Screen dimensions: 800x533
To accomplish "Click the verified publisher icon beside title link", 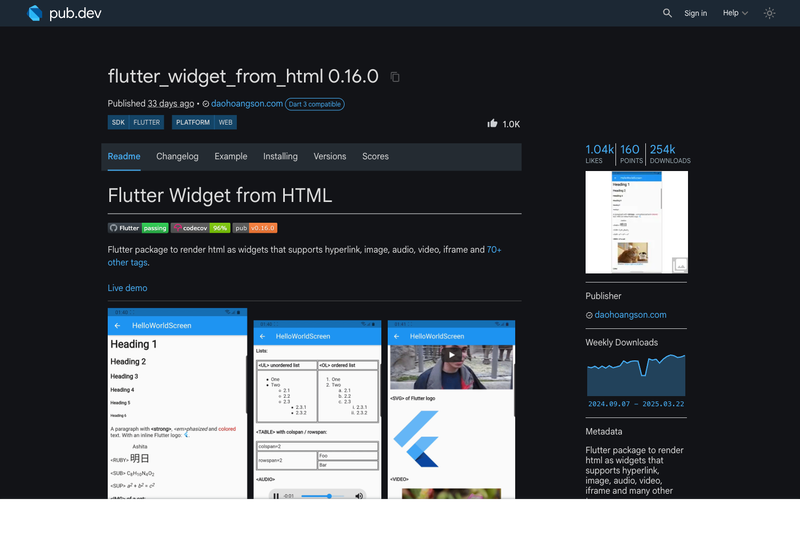I will point(206,104).
